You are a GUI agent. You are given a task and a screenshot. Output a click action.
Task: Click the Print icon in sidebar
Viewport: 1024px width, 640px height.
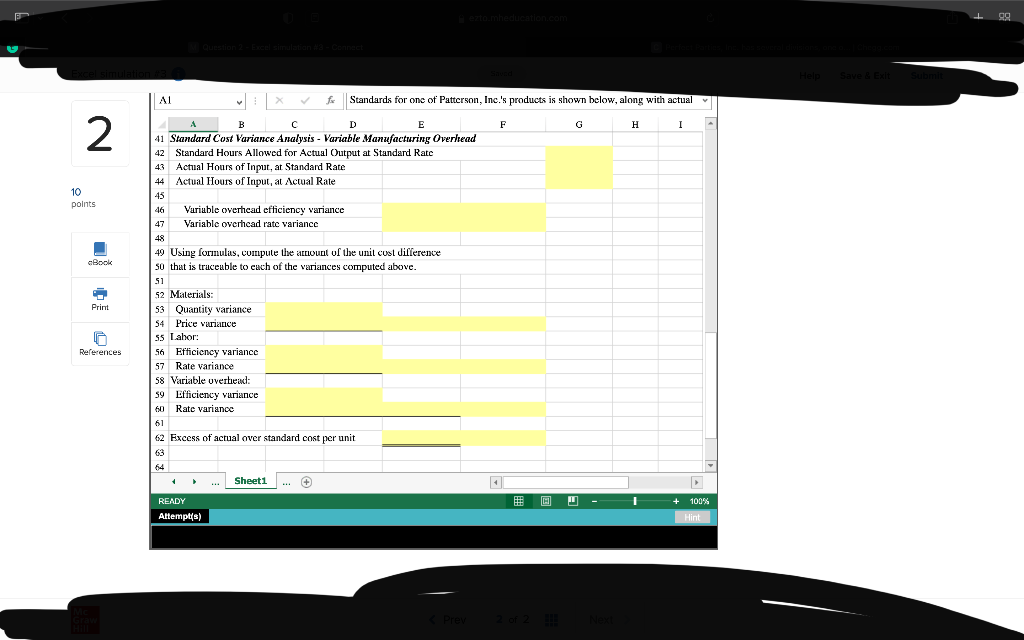[x=99, y=299]
